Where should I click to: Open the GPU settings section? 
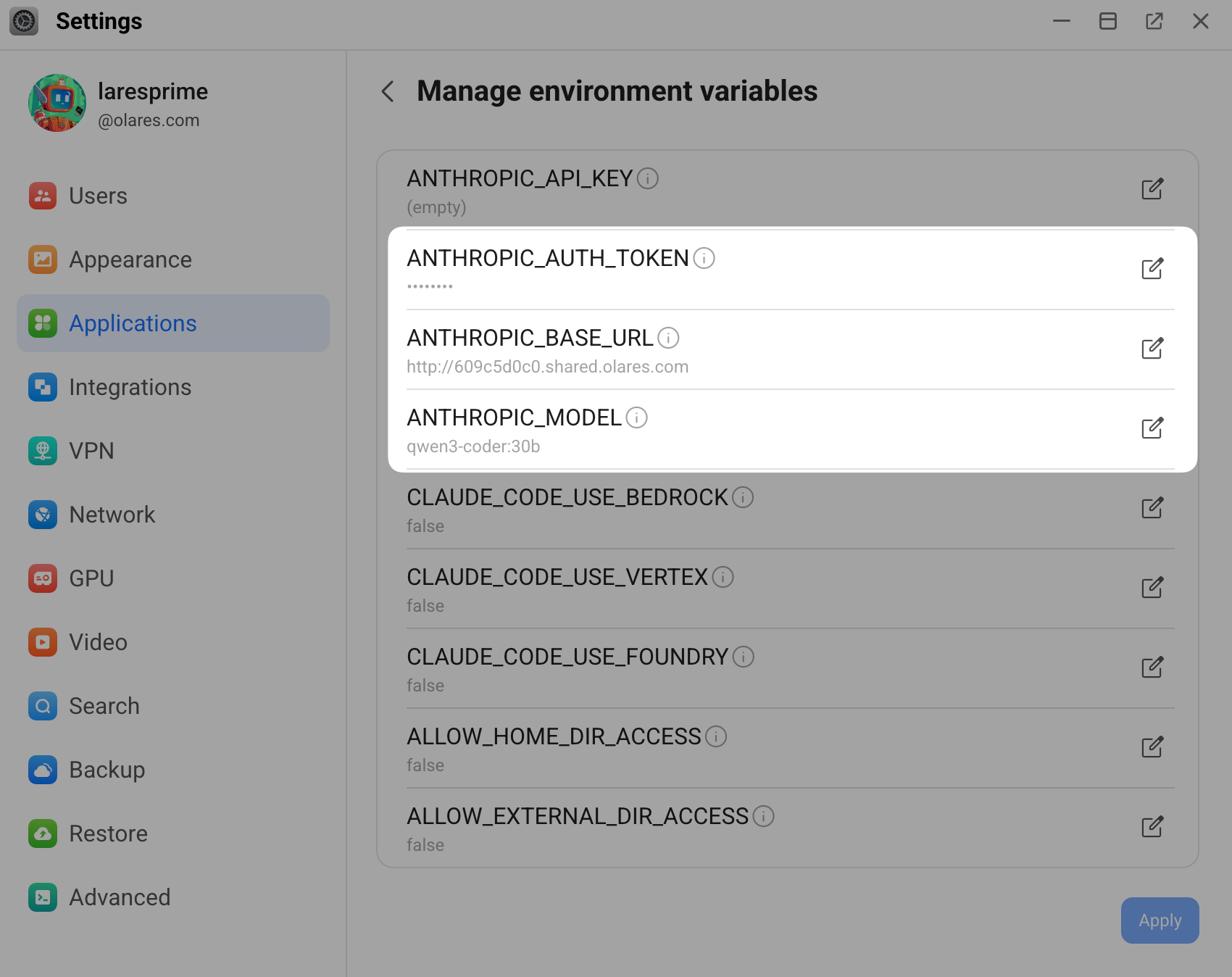coord(173,578)
